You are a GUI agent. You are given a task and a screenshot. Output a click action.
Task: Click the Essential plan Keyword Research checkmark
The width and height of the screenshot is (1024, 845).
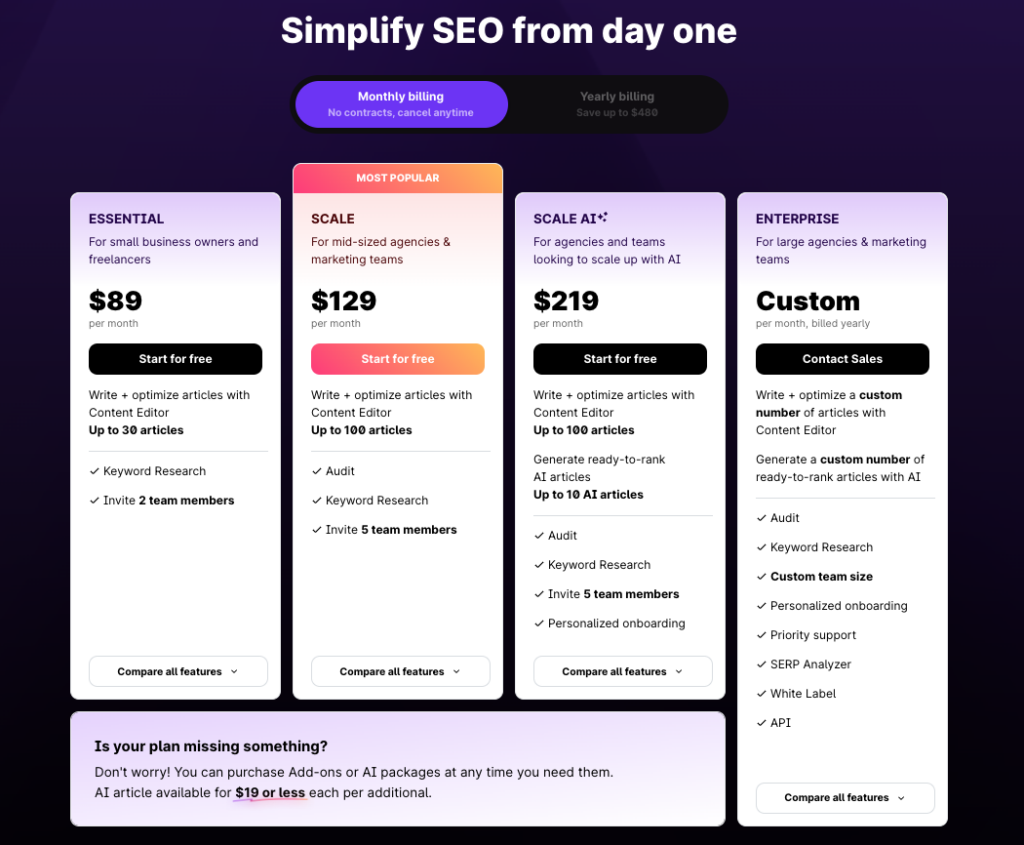pos(94,471)
